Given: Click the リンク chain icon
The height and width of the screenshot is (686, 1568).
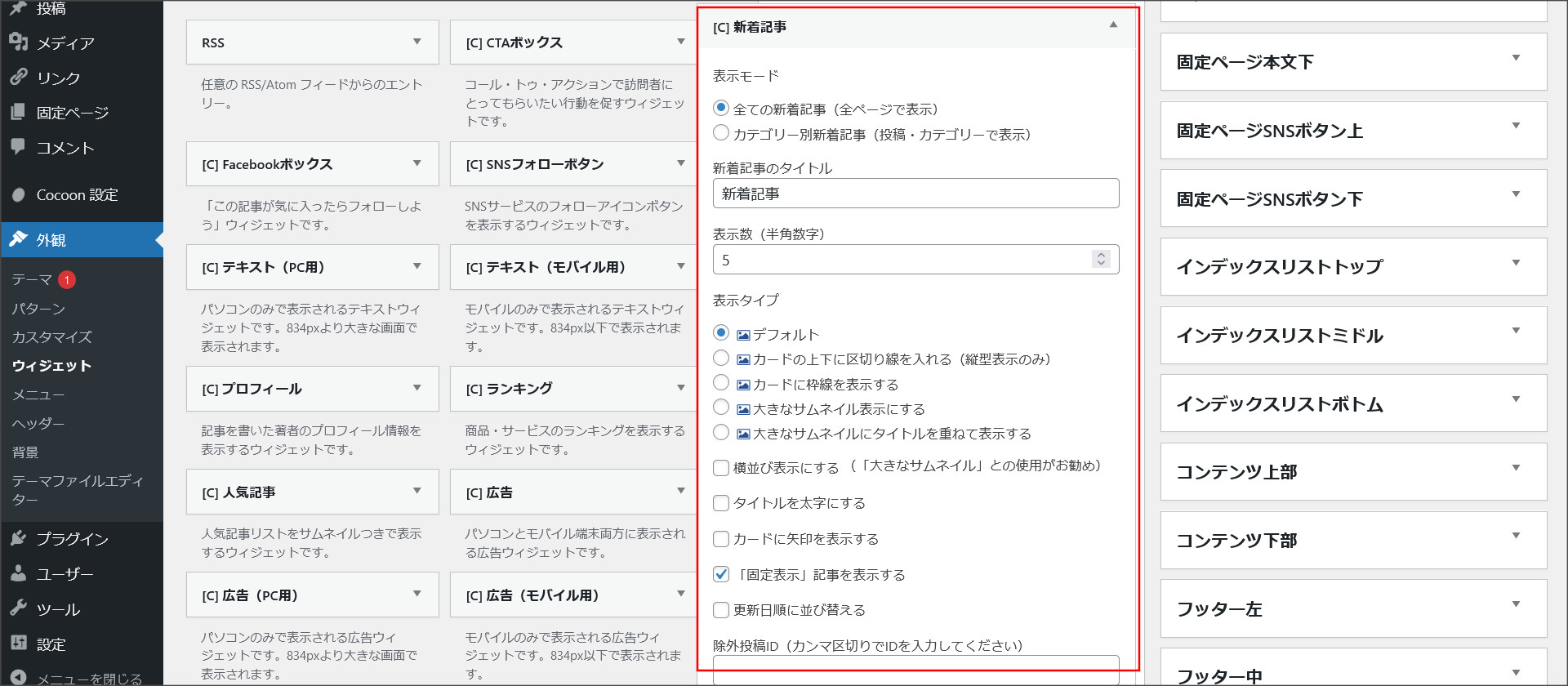Looking at the screenshot, I should tap(19, 78).
